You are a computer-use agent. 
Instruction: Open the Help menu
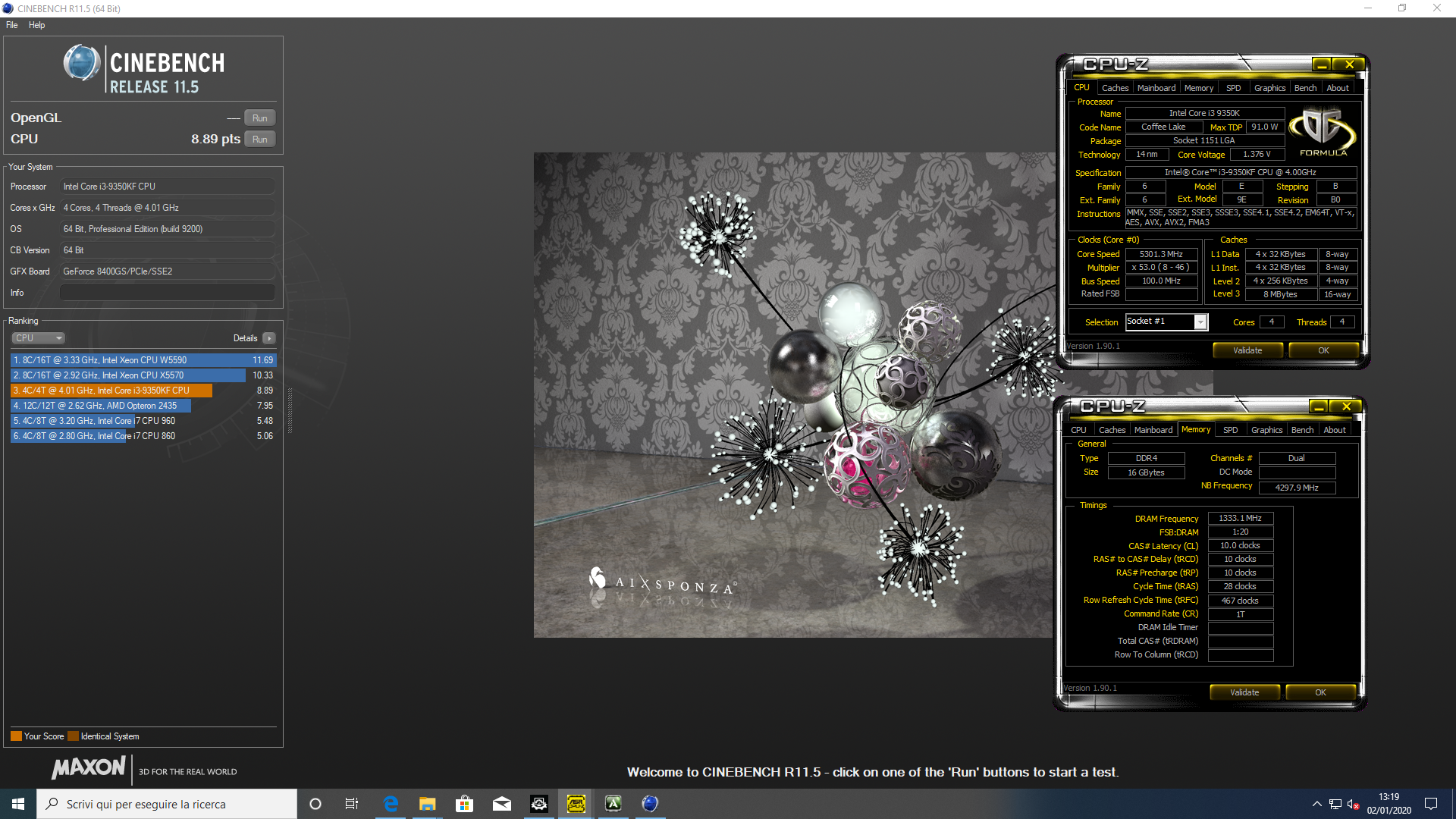(36, 25)
